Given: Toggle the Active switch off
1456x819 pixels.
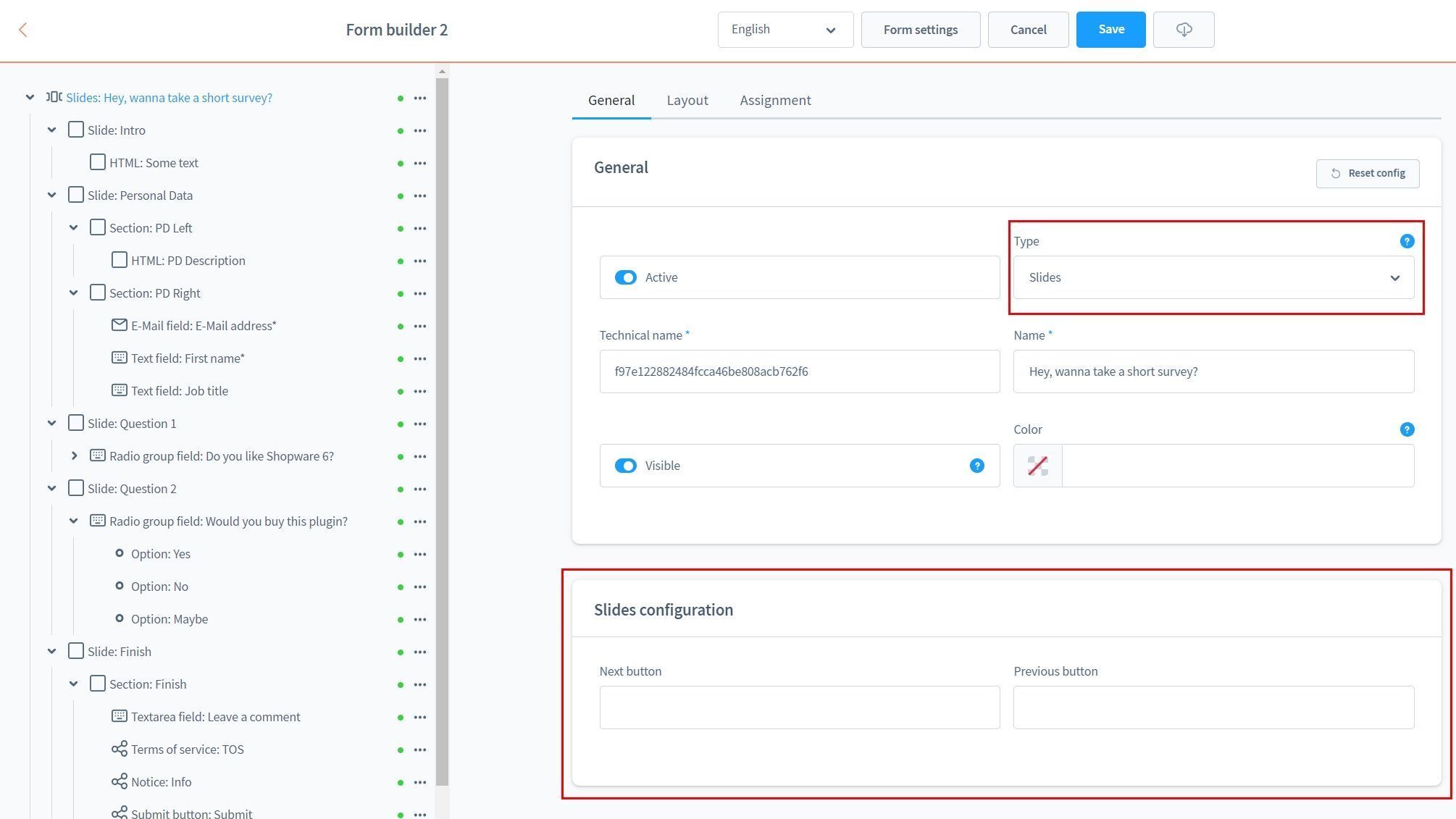Looking at the screenshot, I should click(625, 277).
